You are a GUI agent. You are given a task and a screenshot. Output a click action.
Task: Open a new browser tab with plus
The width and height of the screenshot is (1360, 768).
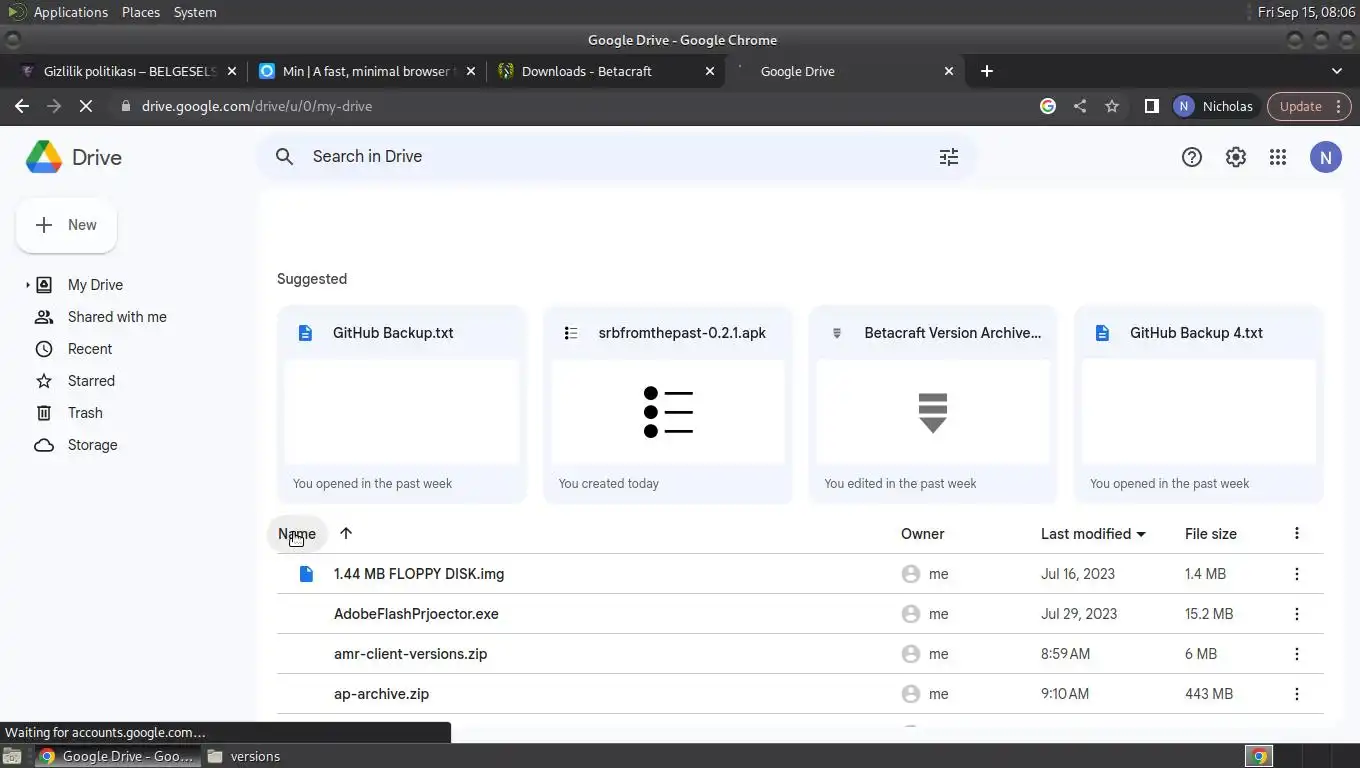(x=987, y=71)
